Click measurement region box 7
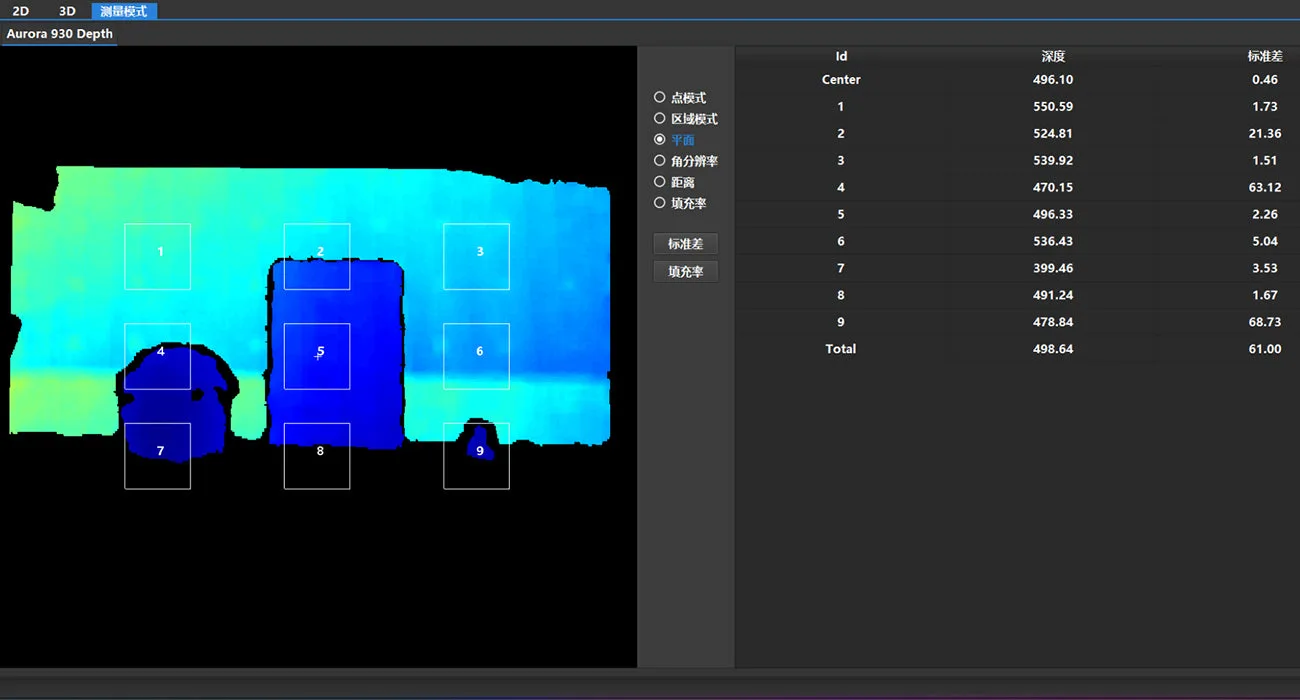The height and width of the screenshot is (700, 1300). (x=157, y=456)
